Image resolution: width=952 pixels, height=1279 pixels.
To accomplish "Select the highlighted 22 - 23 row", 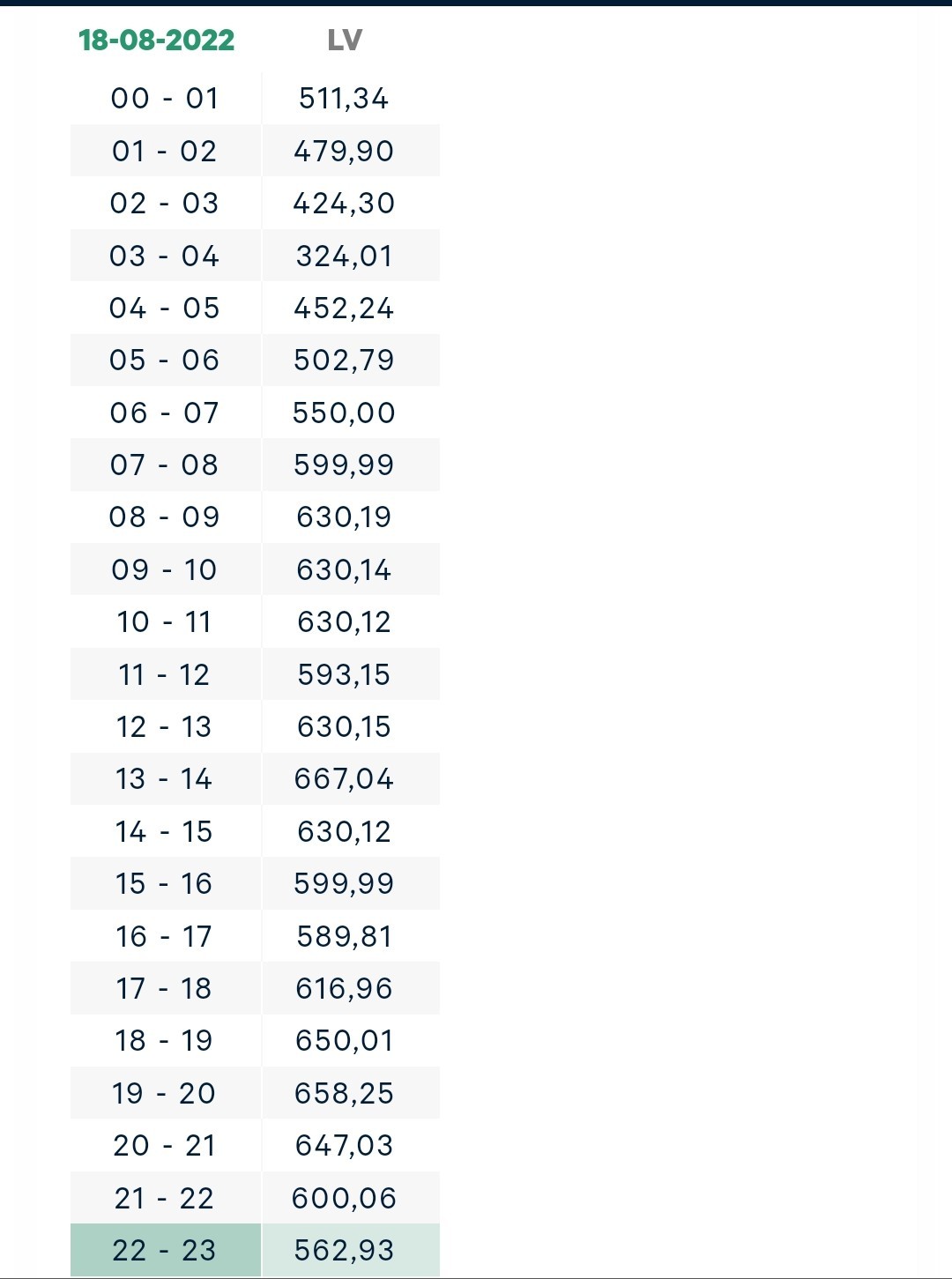I will coord(255,1250).
